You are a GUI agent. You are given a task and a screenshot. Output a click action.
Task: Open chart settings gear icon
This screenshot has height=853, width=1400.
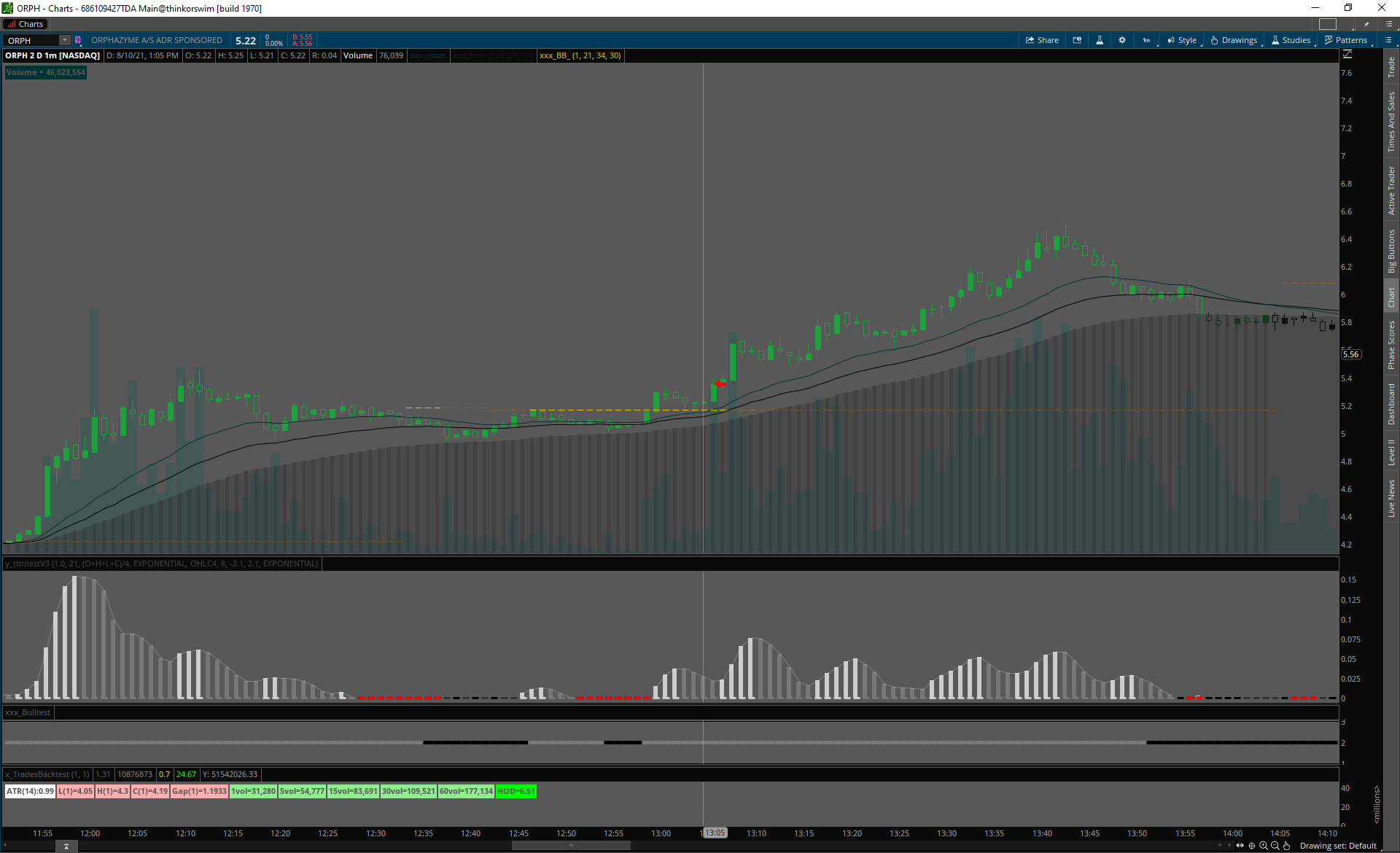(1122, 40)
